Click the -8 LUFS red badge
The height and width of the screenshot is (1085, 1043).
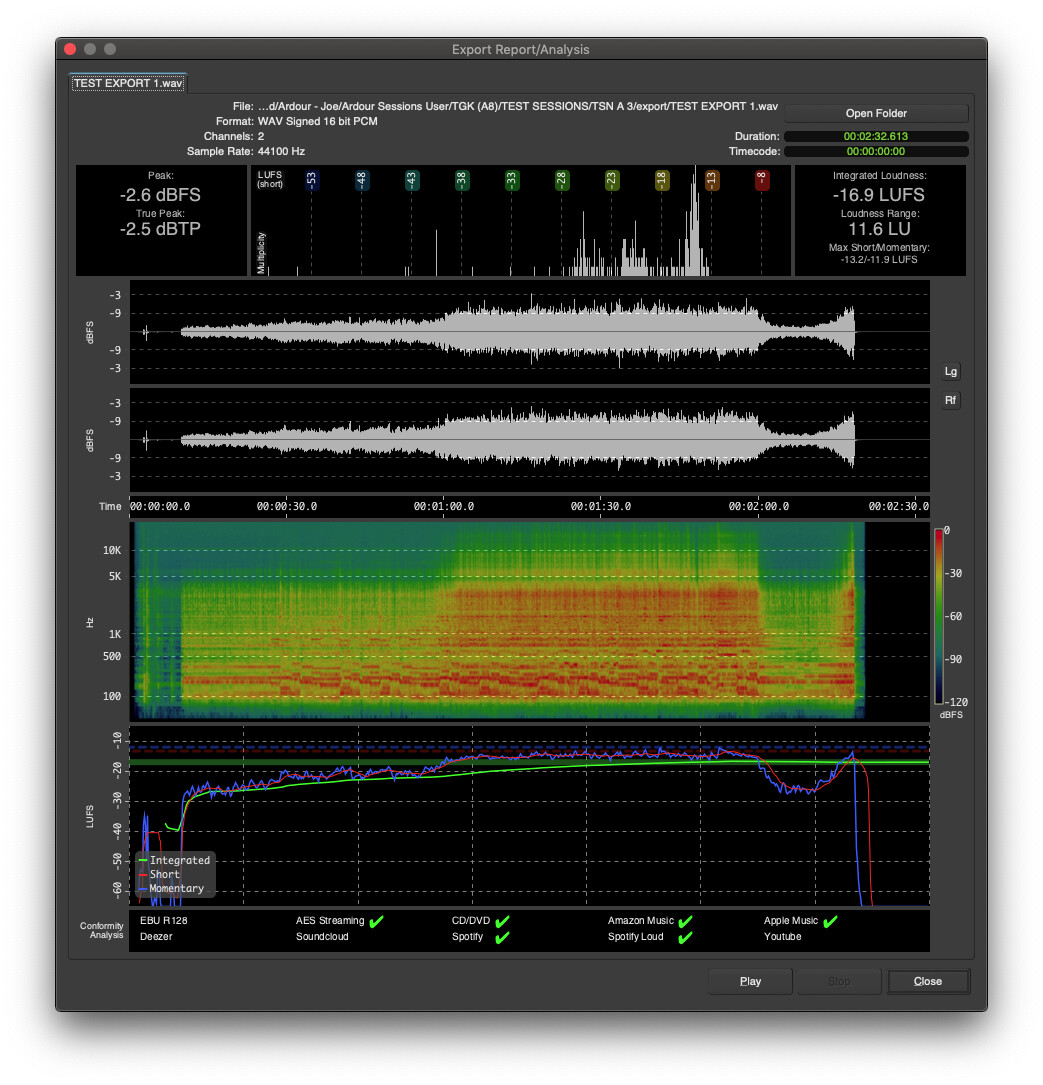click(x=762, y=181)
